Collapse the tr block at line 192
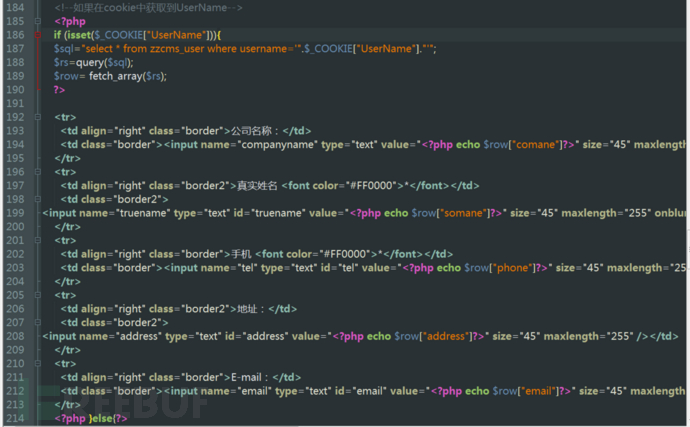The height and width of the screenshot is (427, 690). coord(38,117)
